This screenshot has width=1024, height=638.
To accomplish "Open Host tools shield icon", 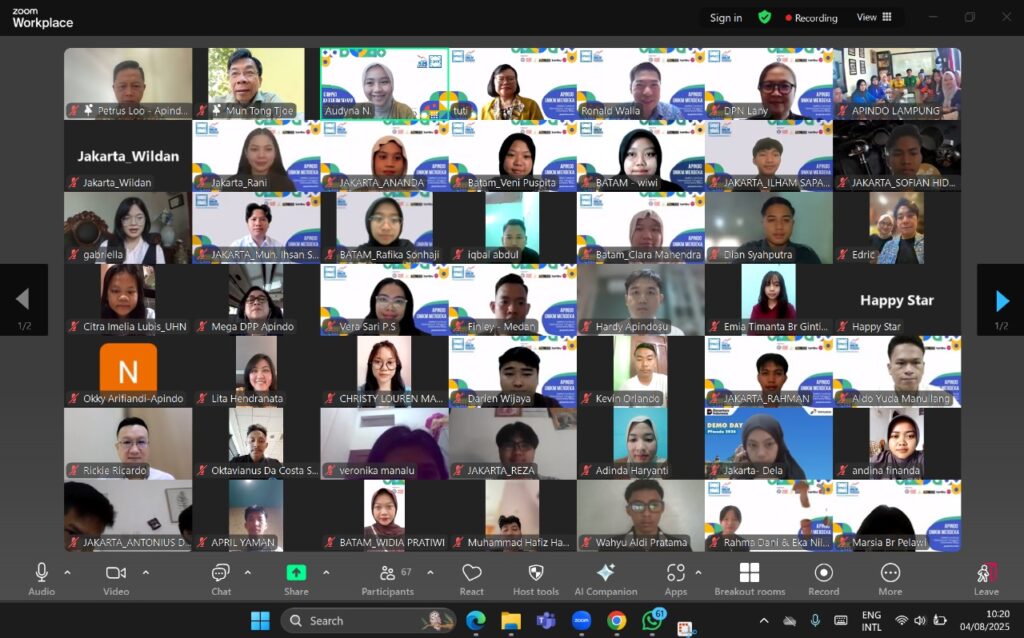I will (x=536, y=577).
